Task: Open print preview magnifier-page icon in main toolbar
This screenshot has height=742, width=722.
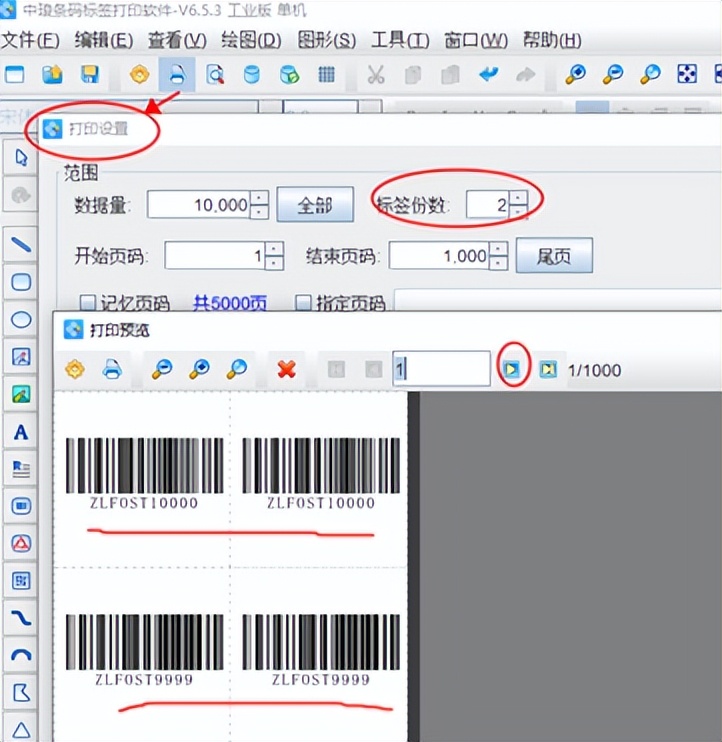Action: point(215,74)
